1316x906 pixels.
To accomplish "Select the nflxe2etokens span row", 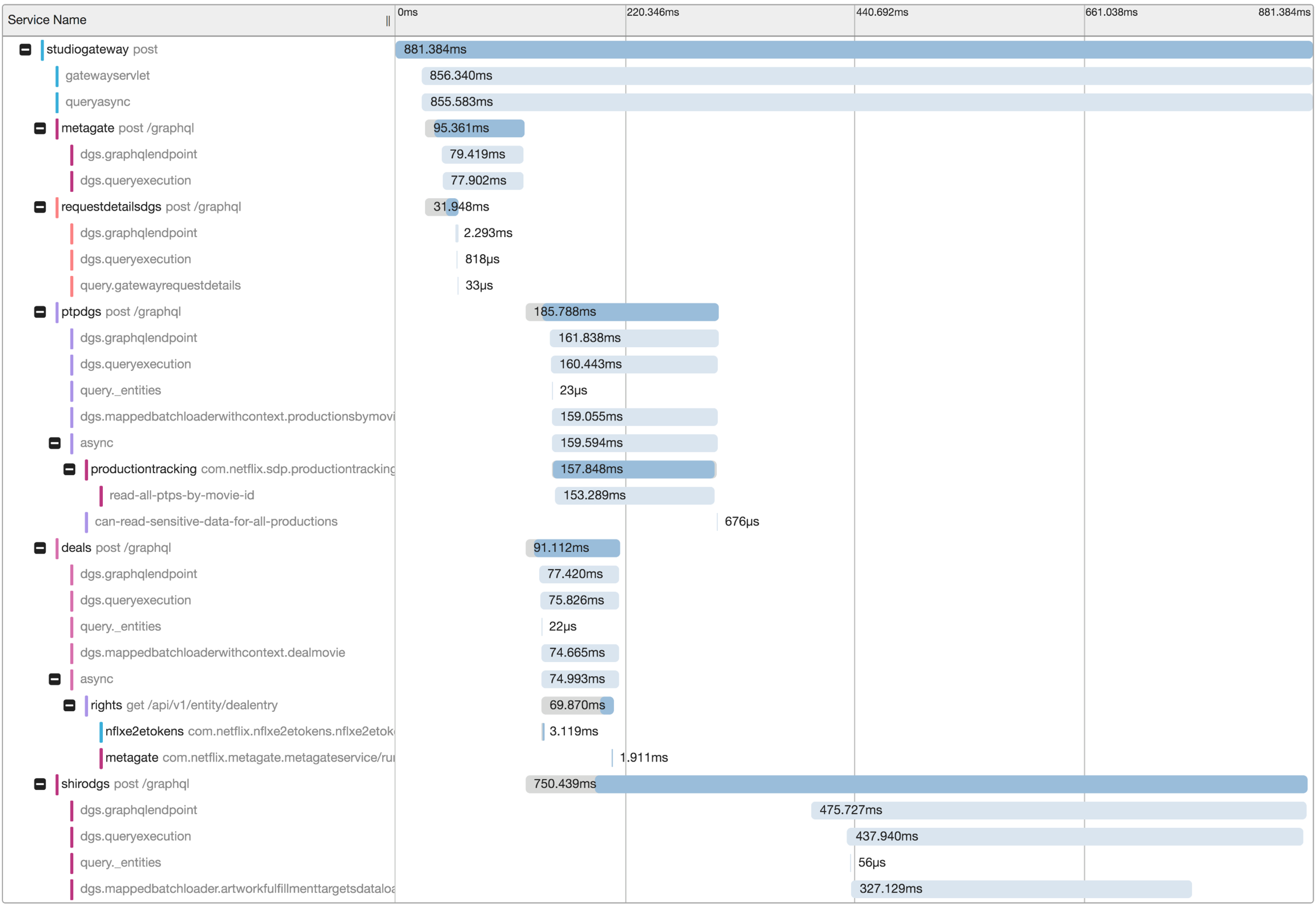I will pyautogui.click(x=145, y=732).
